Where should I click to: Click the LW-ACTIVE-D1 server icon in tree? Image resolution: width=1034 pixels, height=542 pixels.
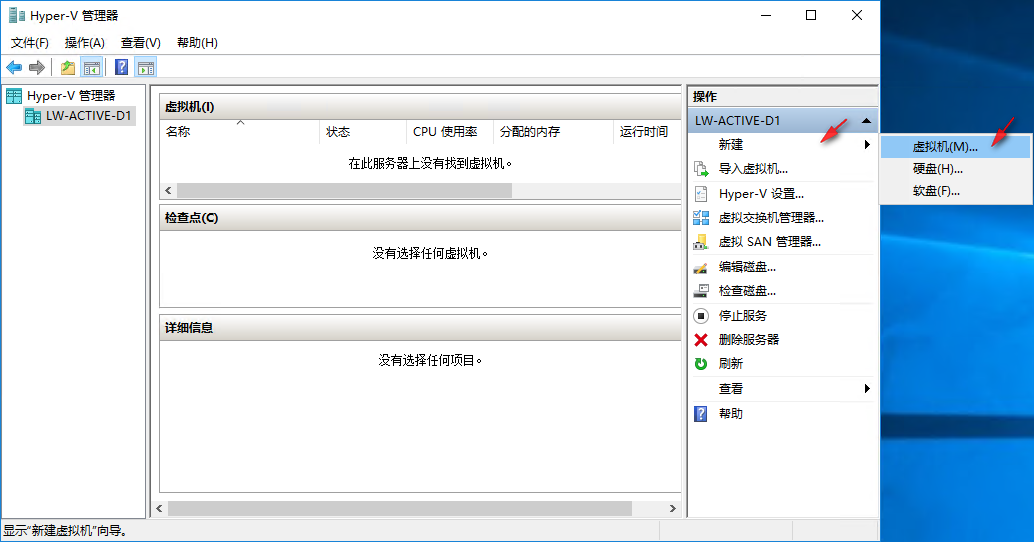[x=33, y=117]
